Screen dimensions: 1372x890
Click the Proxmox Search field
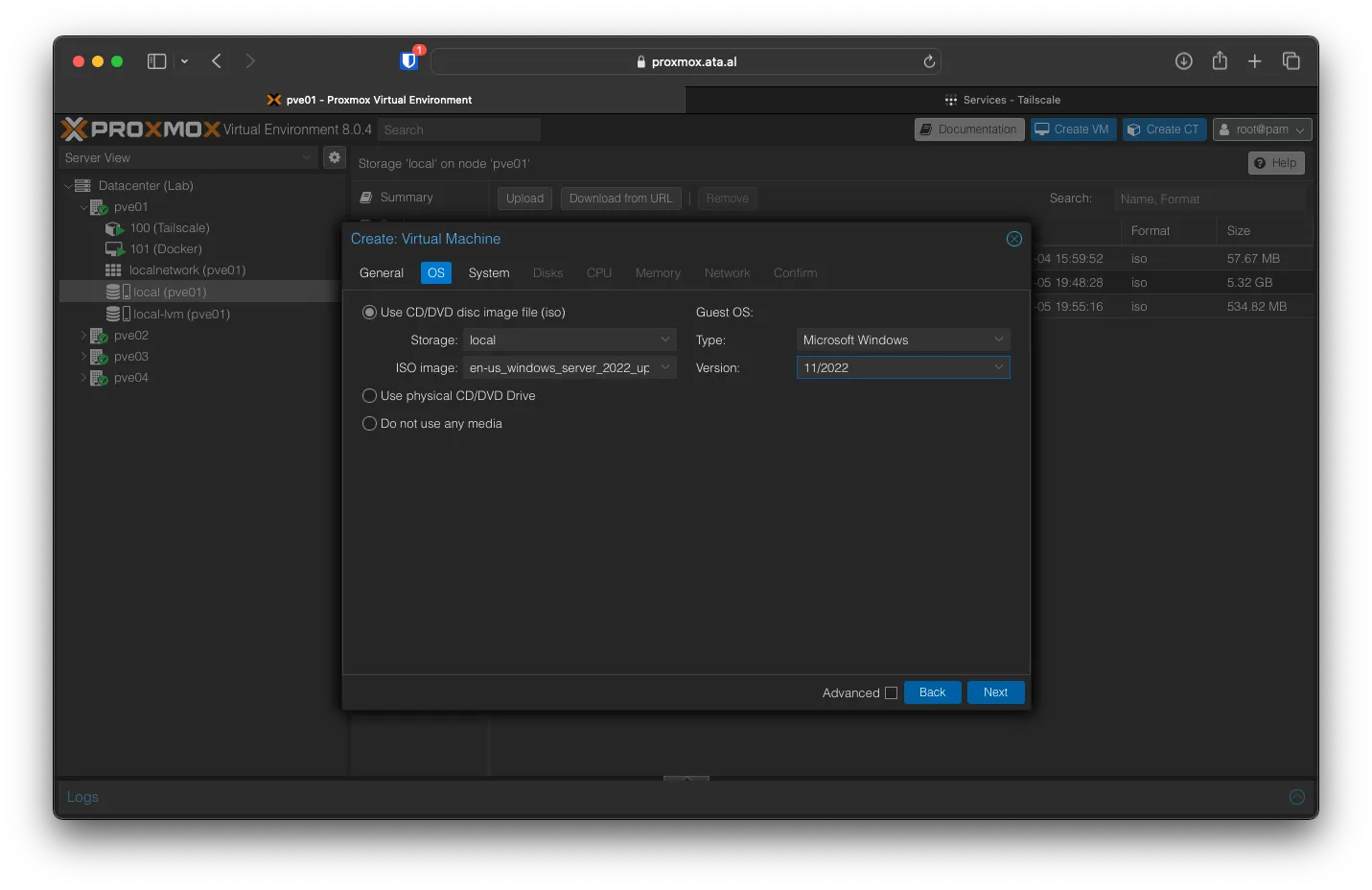[458, 129]
